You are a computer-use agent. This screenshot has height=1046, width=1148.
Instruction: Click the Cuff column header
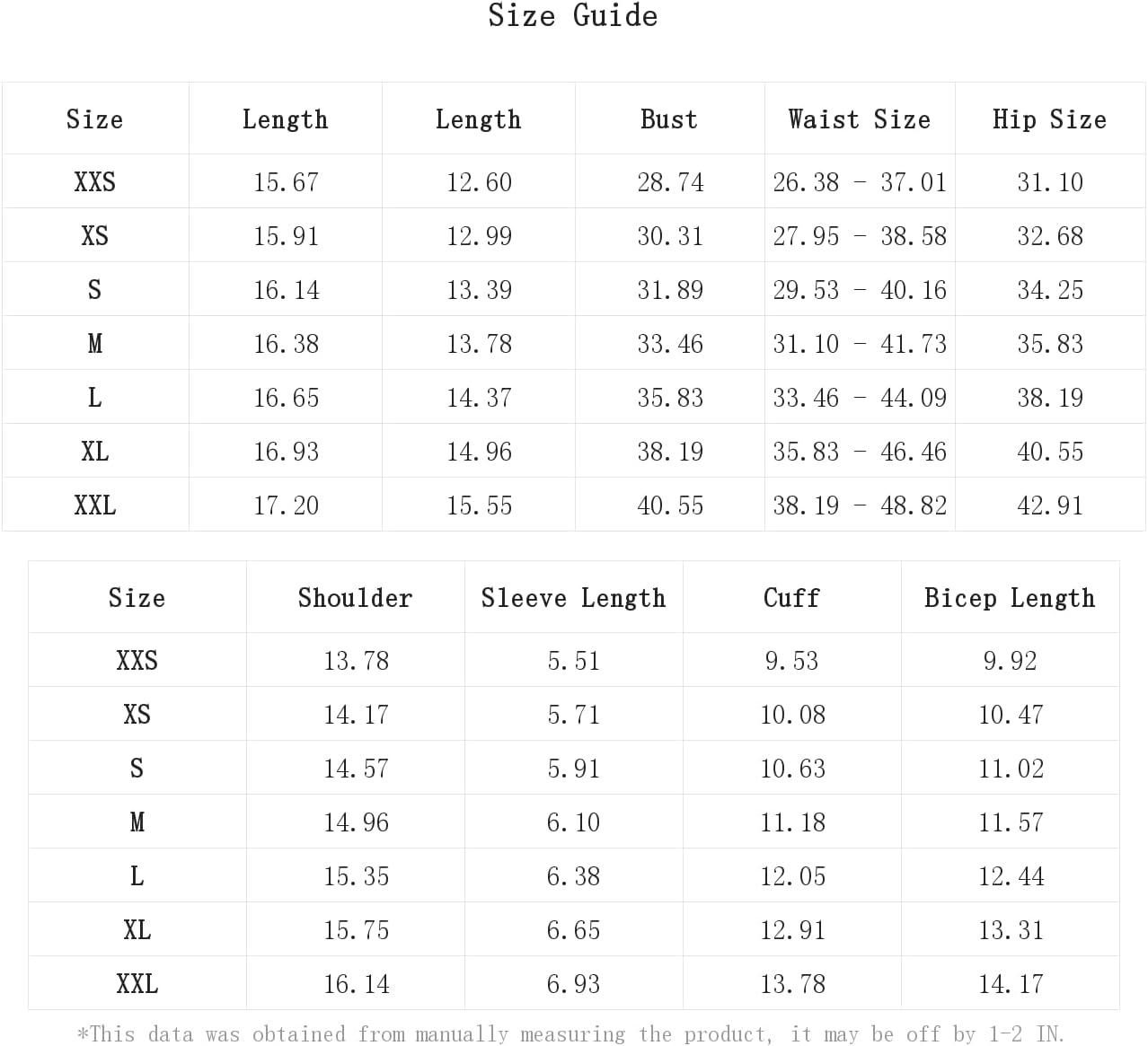click(791, 598)
